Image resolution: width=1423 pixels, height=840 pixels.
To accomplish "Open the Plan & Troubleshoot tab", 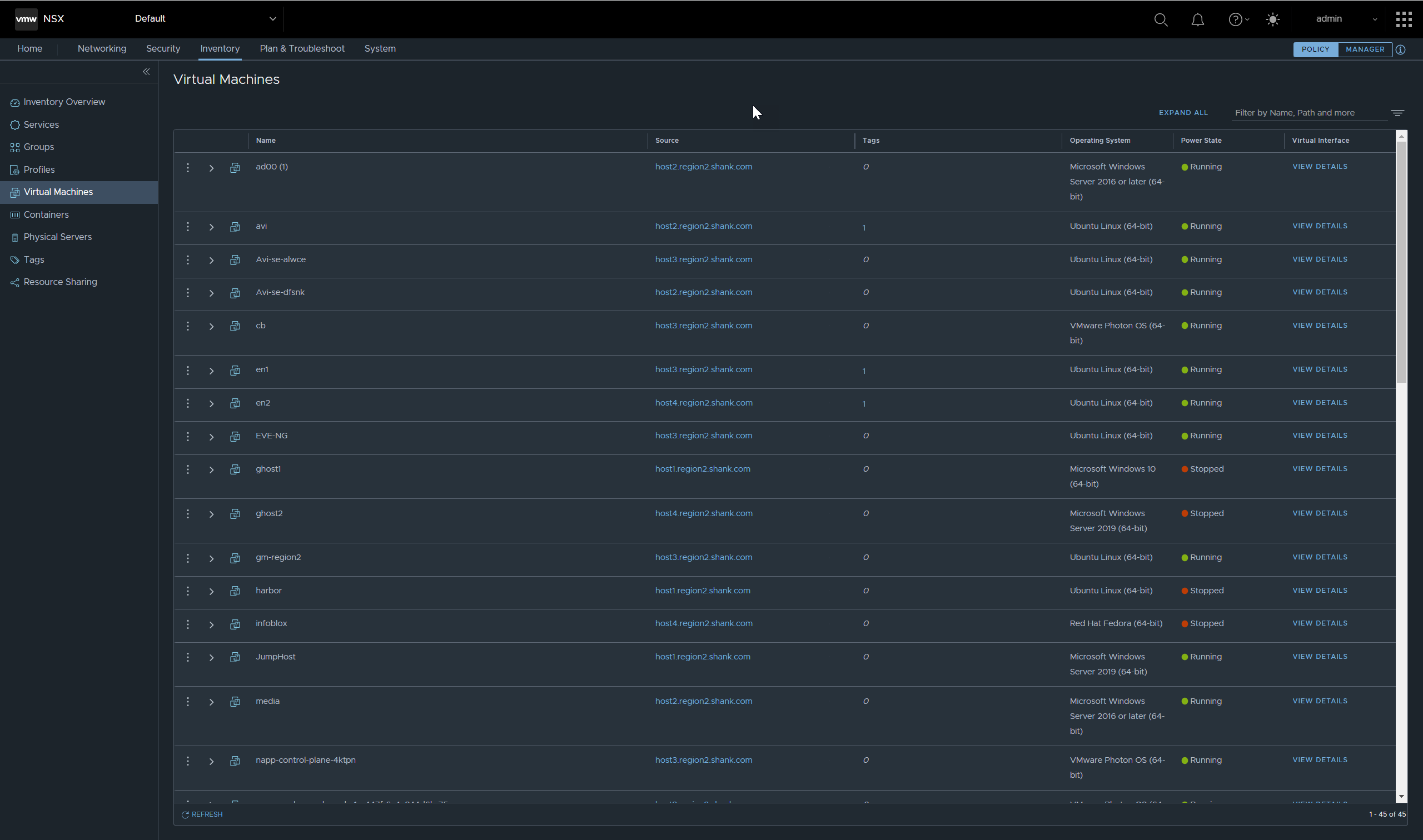I will [x=302, y=49].
